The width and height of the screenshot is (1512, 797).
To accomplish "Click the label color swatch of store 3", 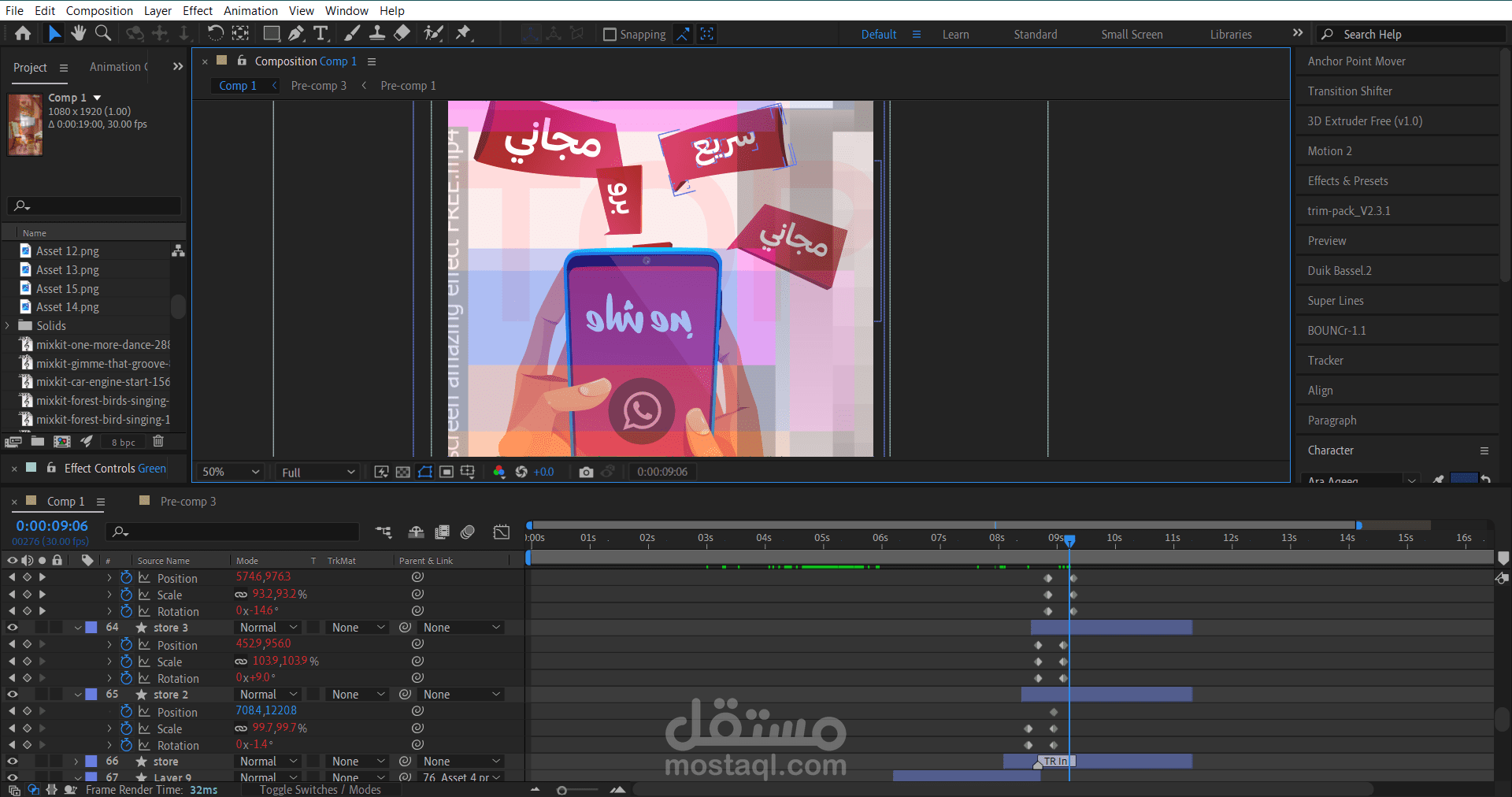I will [91, 628].
